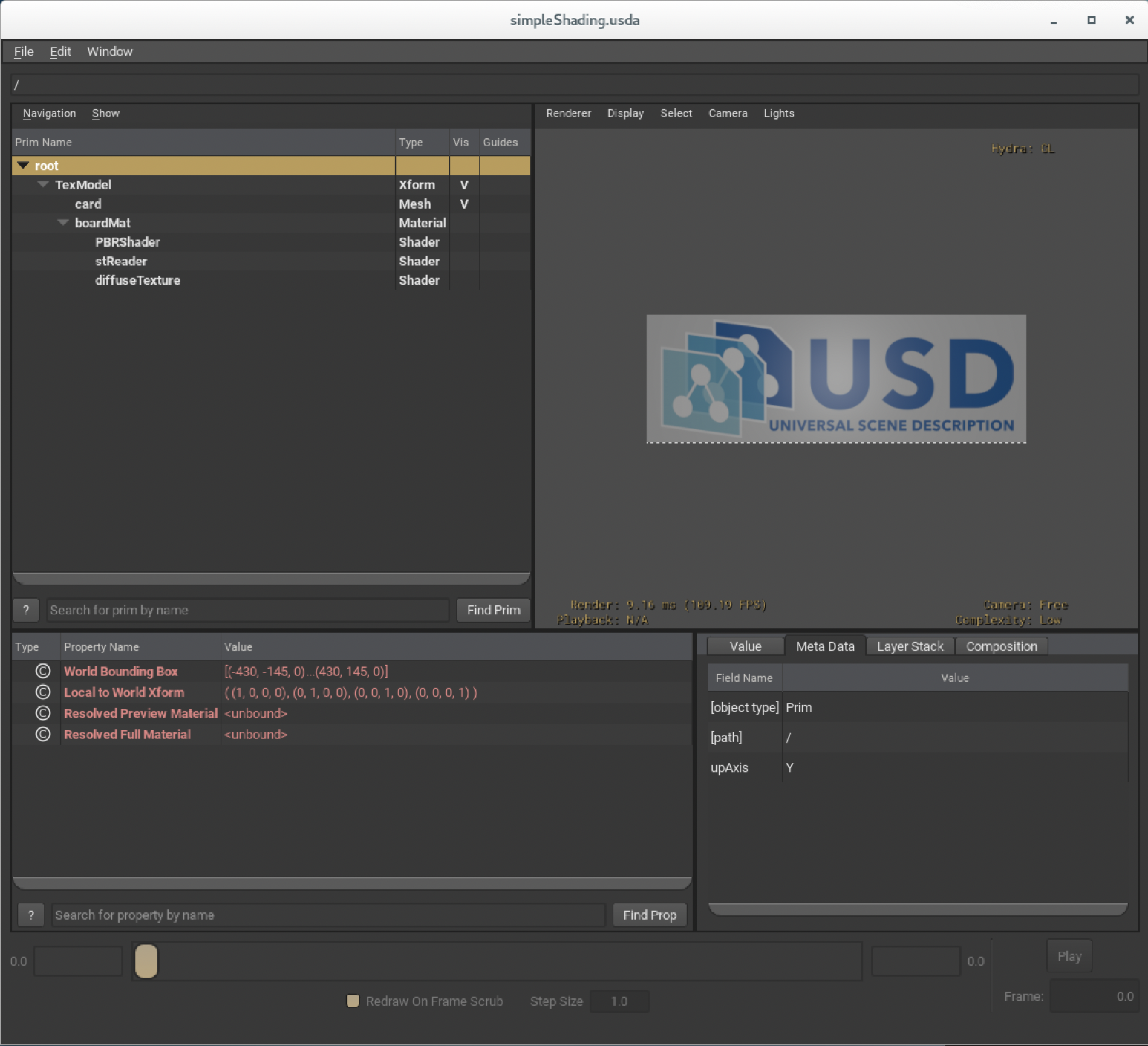This screenshot has height=1046, width=1148.
Task: Select the TexModel Xform prim
Action: pos(271,185)
